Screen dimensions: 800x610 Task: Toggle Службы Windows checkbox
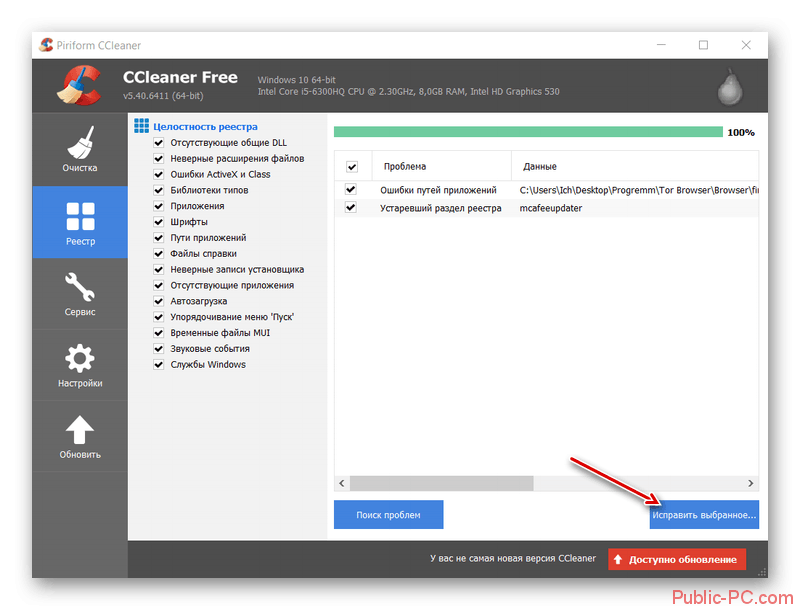click(159, 365)
